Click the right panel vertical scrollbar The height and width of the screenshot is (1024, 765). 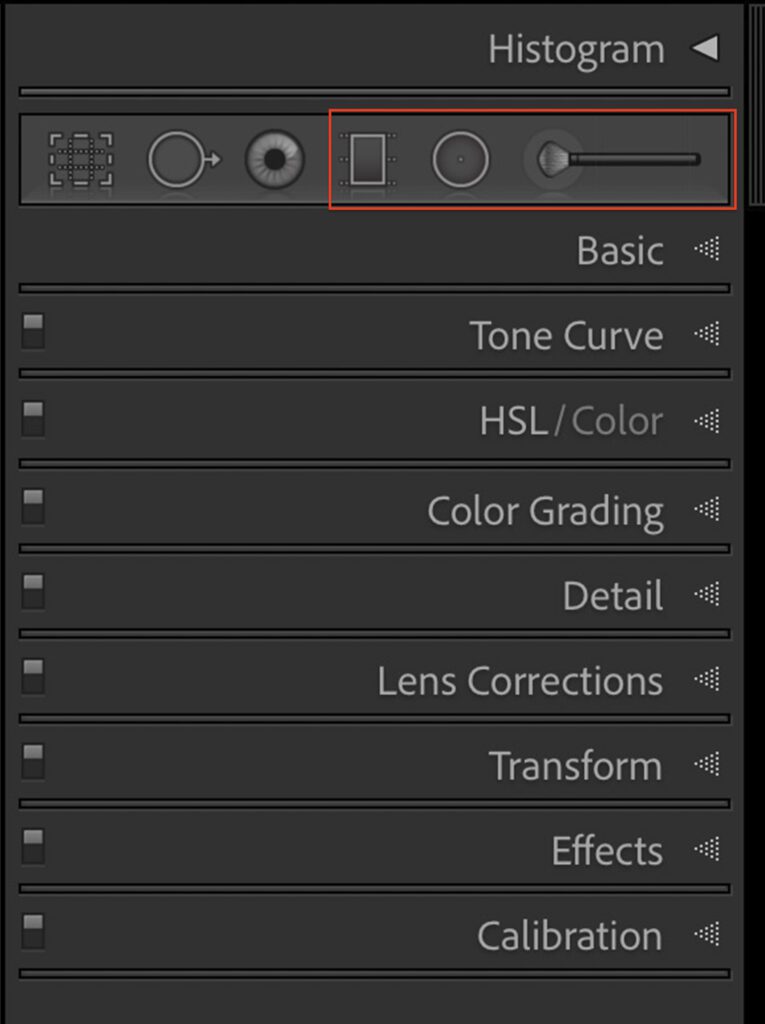pyautogui.click(x=755, y=100)
